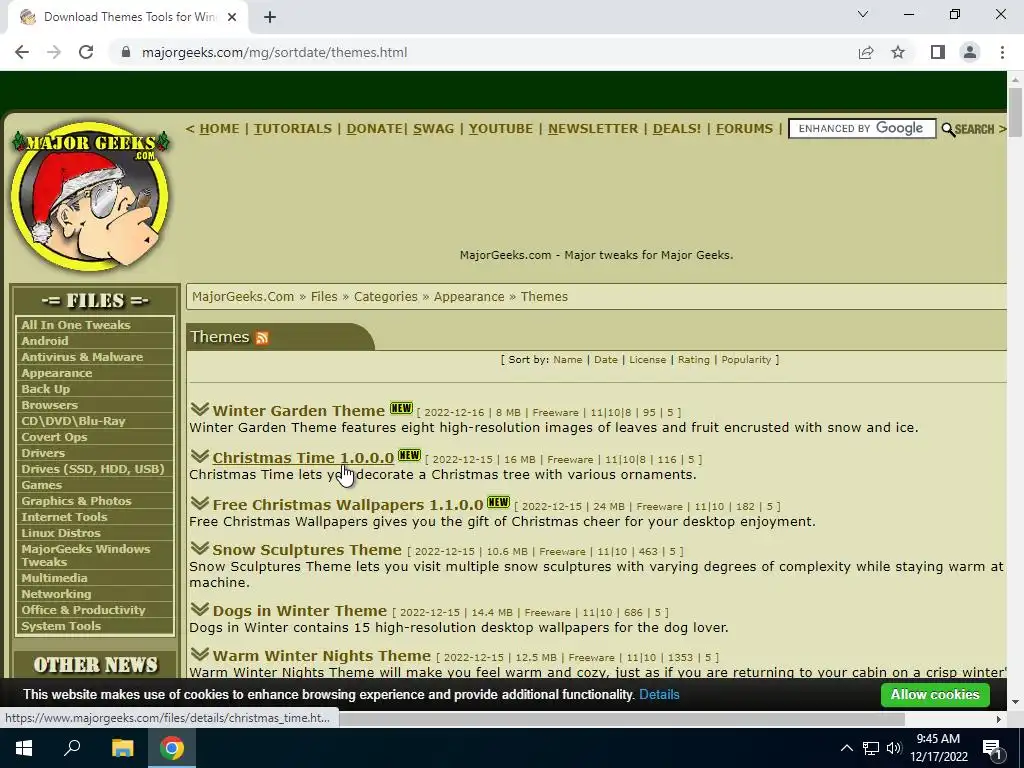Click the browser back arrow

coord(22,52)
